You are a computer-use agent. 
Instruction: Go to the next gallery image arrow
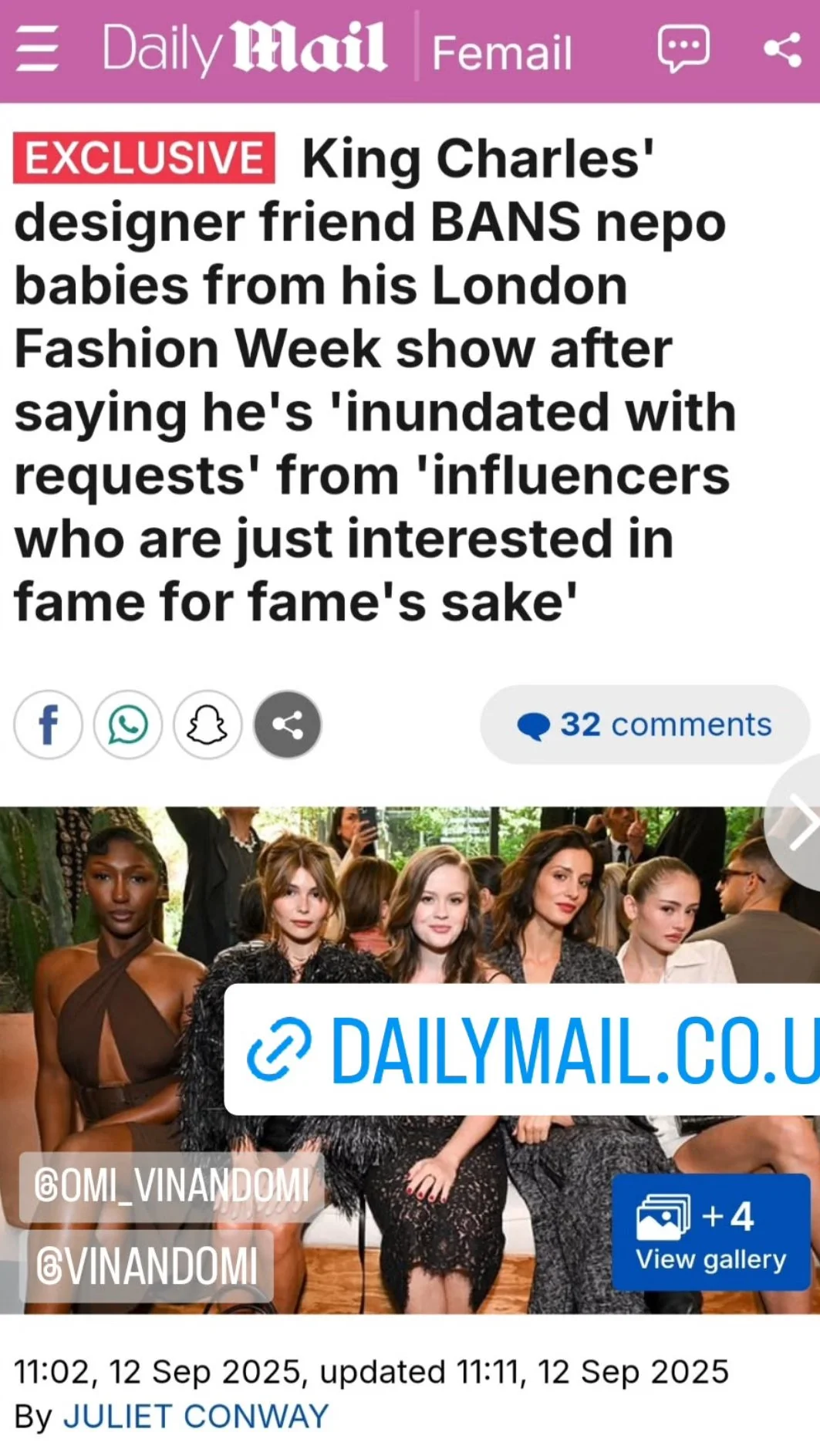click(798, 823)
